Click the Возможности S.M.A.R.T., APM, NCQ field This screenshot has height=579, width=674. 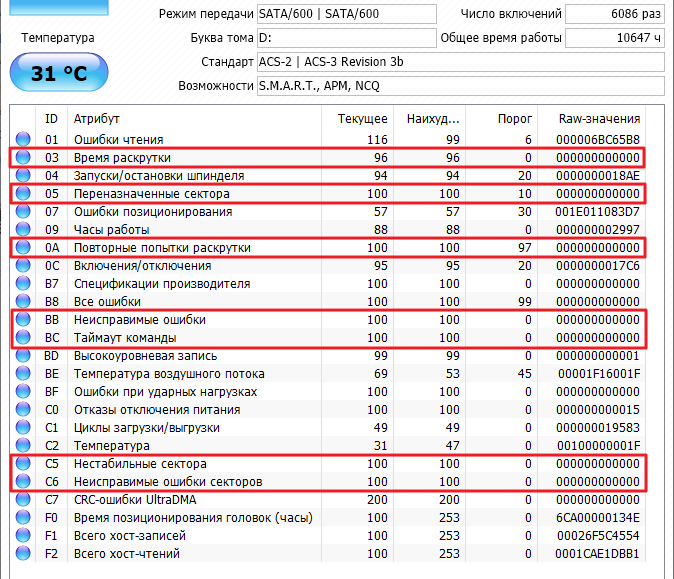tap(460, 86)
